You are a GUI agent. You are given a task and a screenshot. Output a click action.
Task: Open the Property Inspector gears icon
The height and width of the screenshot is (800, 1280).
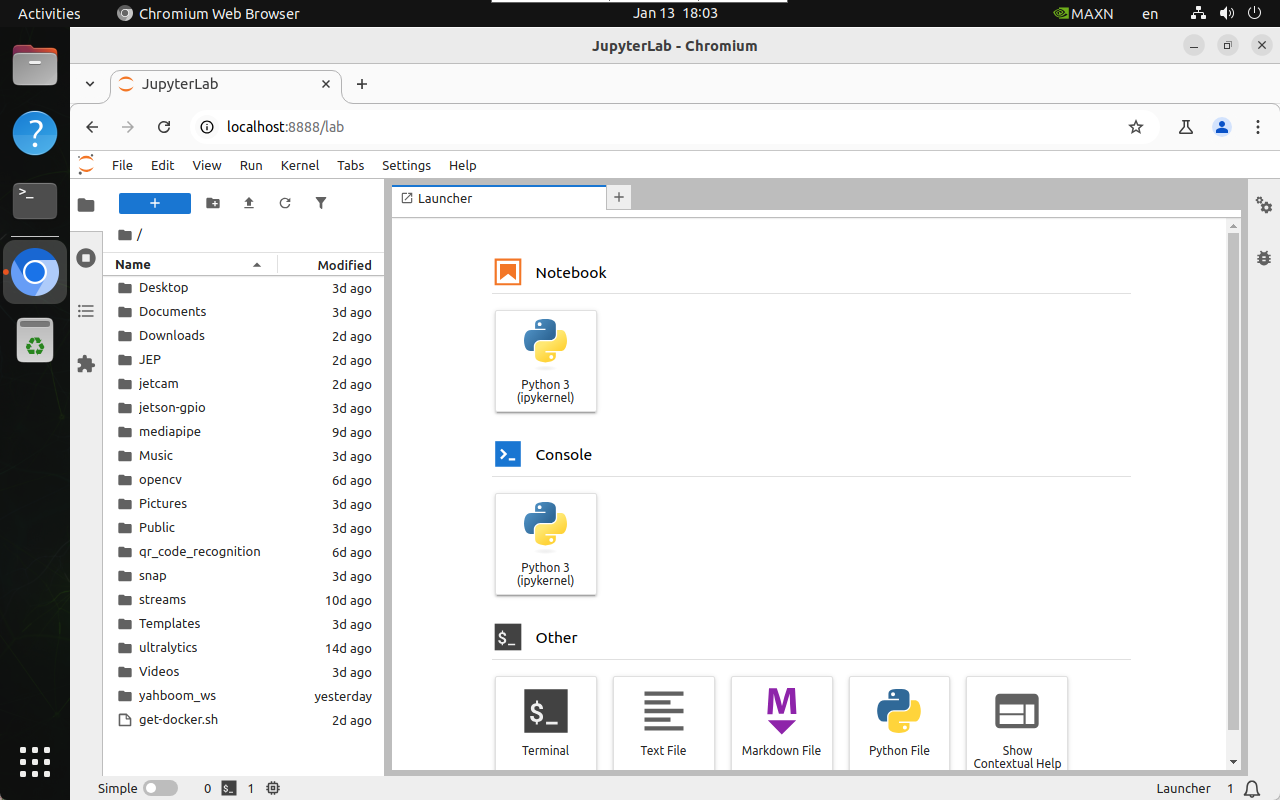point(1264,205)
